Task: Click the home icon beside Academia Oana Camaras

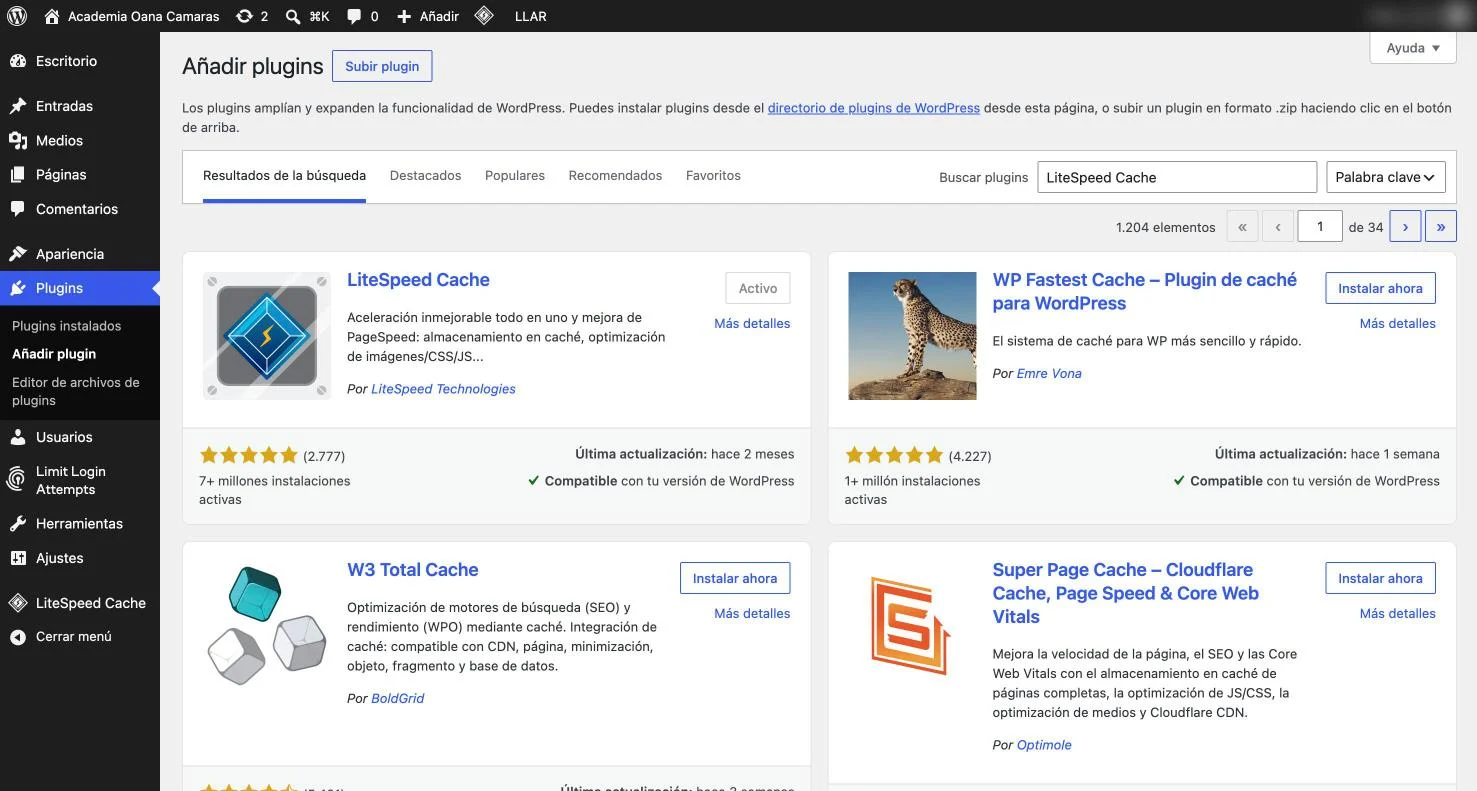Action: click(52, 16)
